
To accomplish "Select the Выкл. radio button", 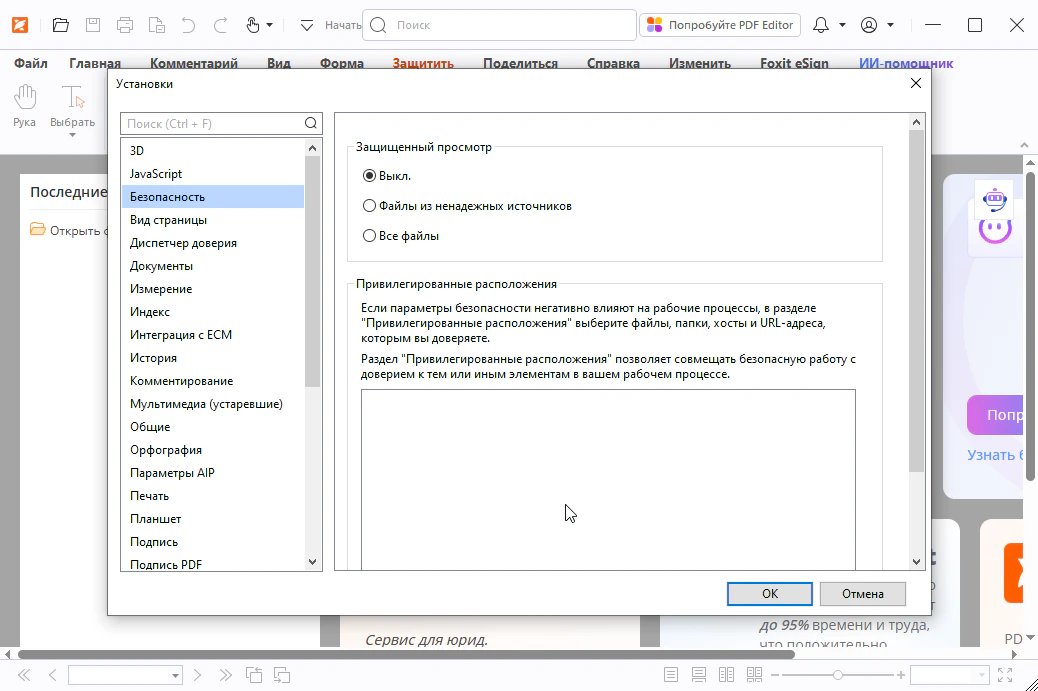I will click(369, 176).
